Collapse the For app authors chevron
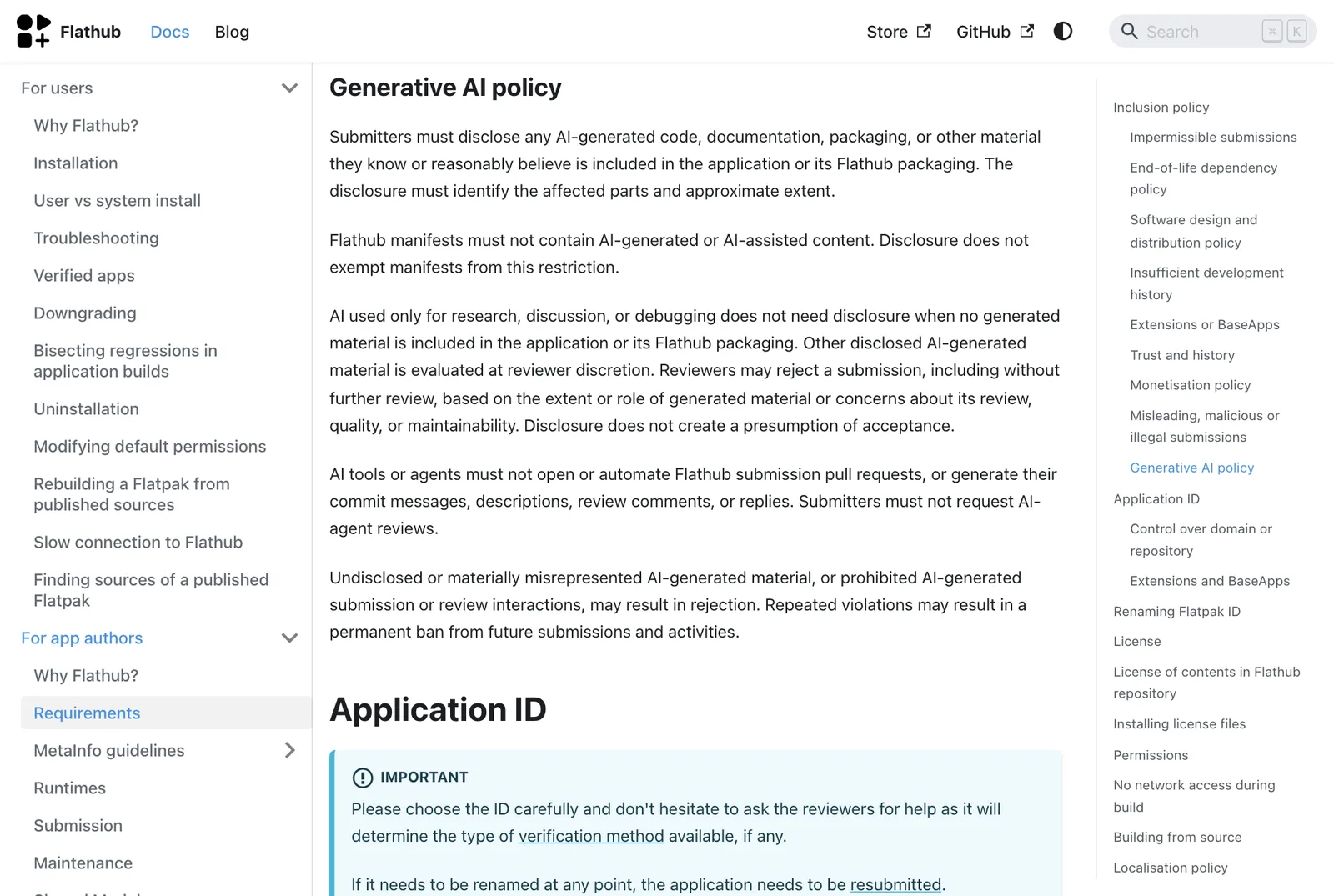This screenshot has width=1334, height=896. click(x=289, y=638)
